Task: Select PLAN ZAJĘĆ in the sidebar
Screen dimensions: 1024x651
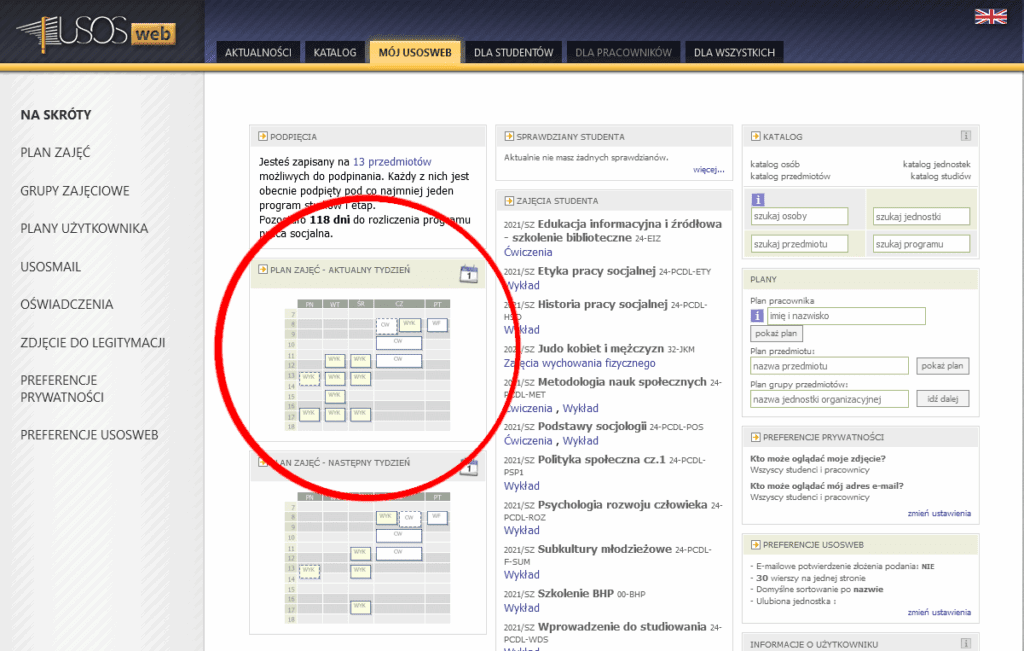Action: pyautogui.click(x=56, y=152)
